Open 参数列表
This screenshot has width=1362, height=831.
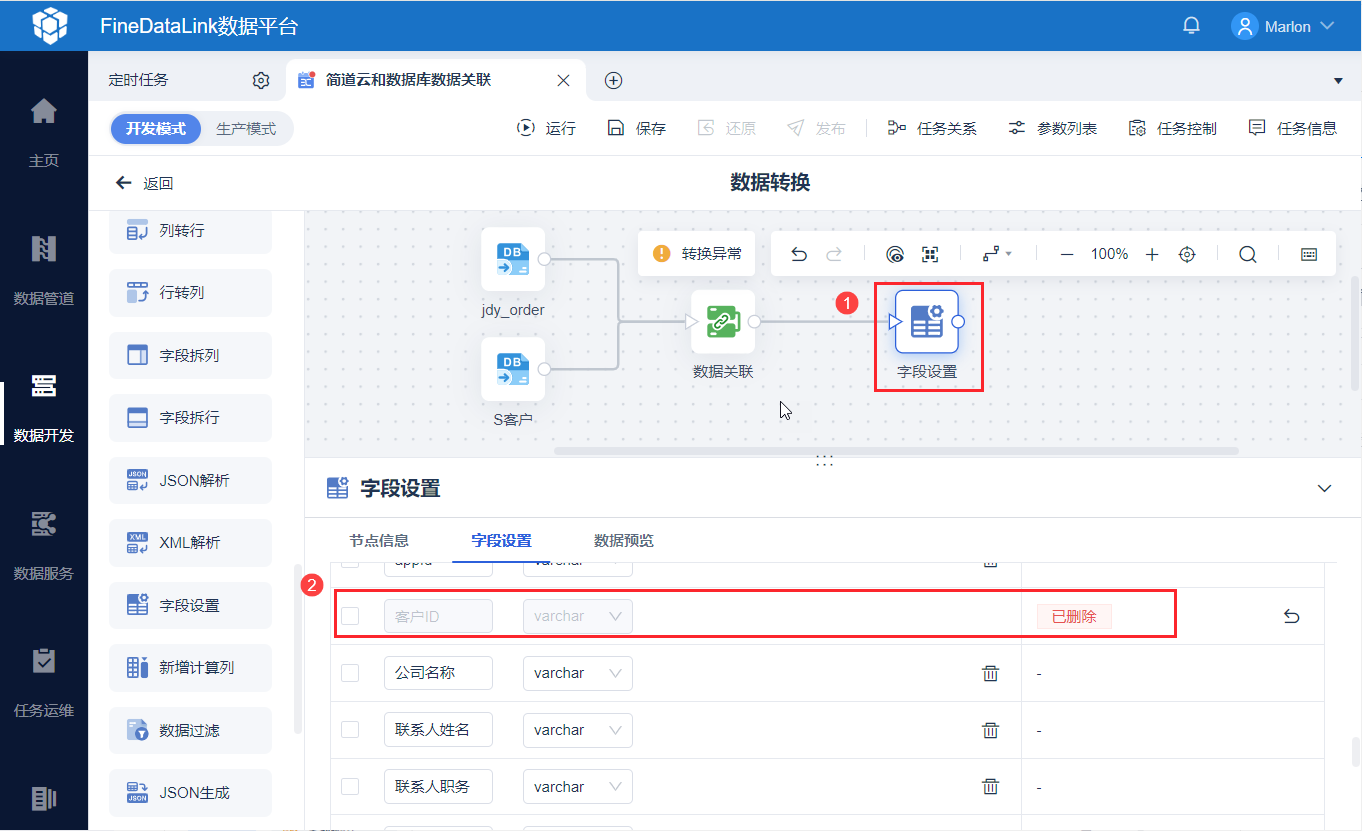click(1052, 128)
